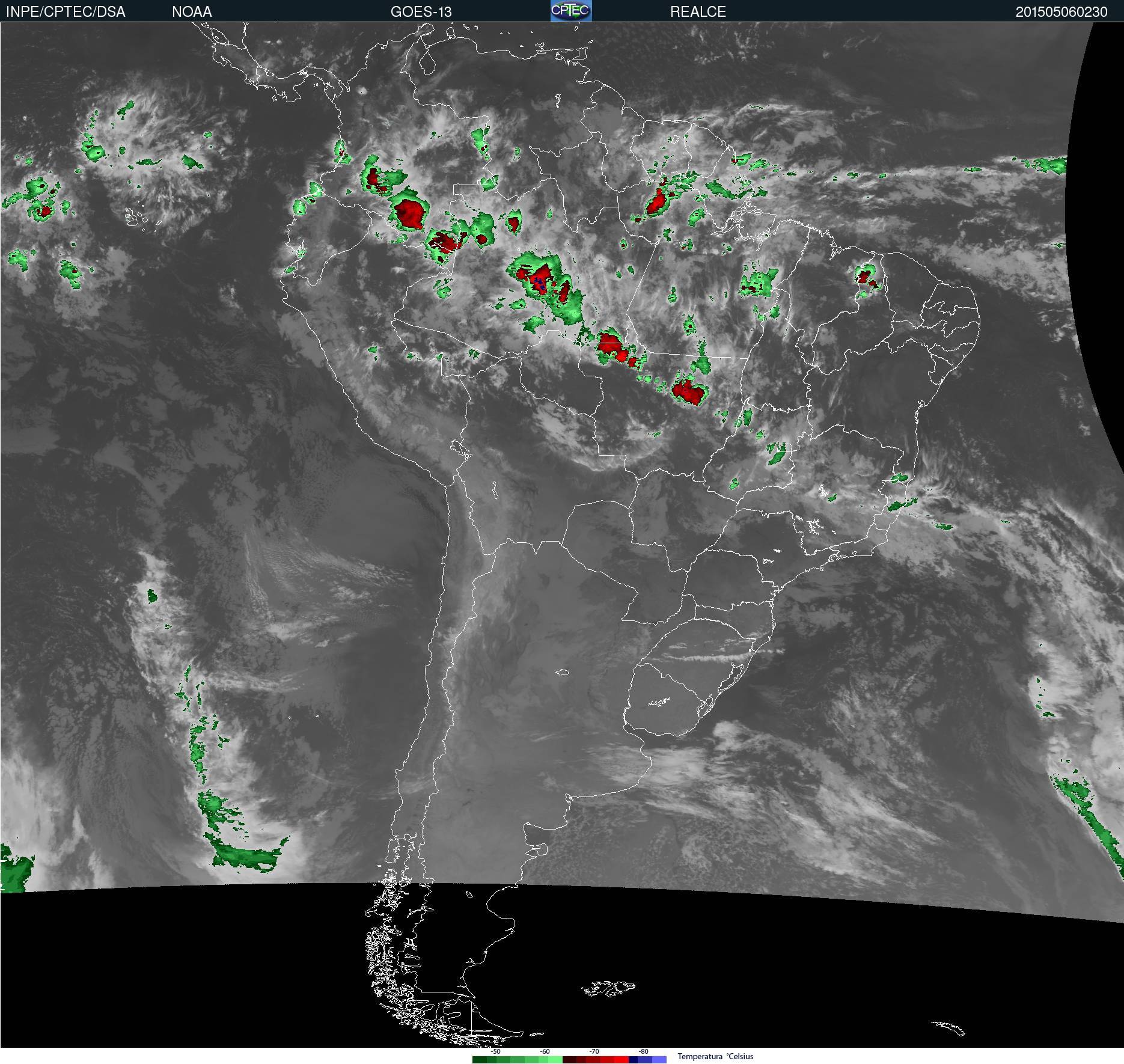Image resolution: width=1124 pixels, height=1064 pixels.
Task: Pick the darkest green legend swatch
Action: tap(480, 1060)
